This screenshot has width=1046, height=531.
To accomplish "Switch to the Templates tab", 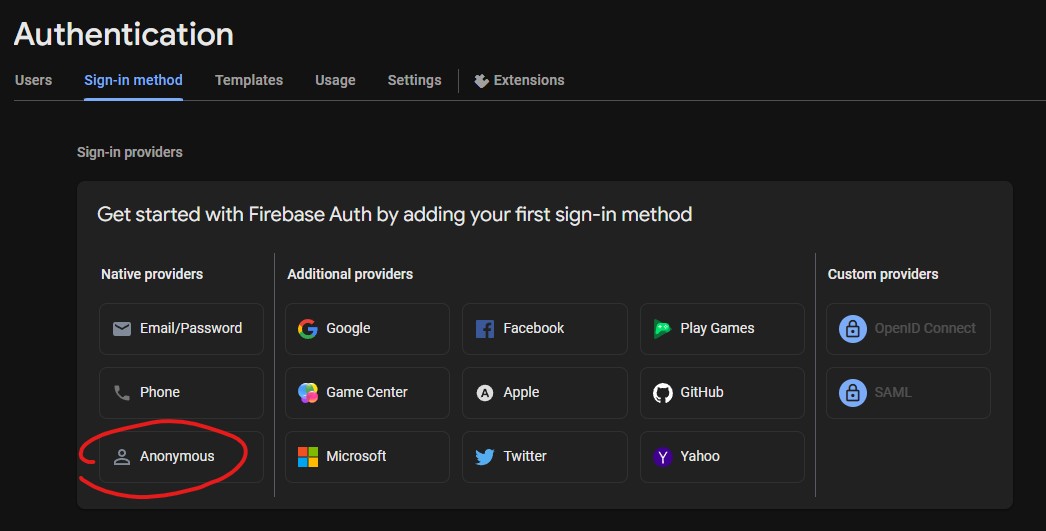I will [249, 80].
